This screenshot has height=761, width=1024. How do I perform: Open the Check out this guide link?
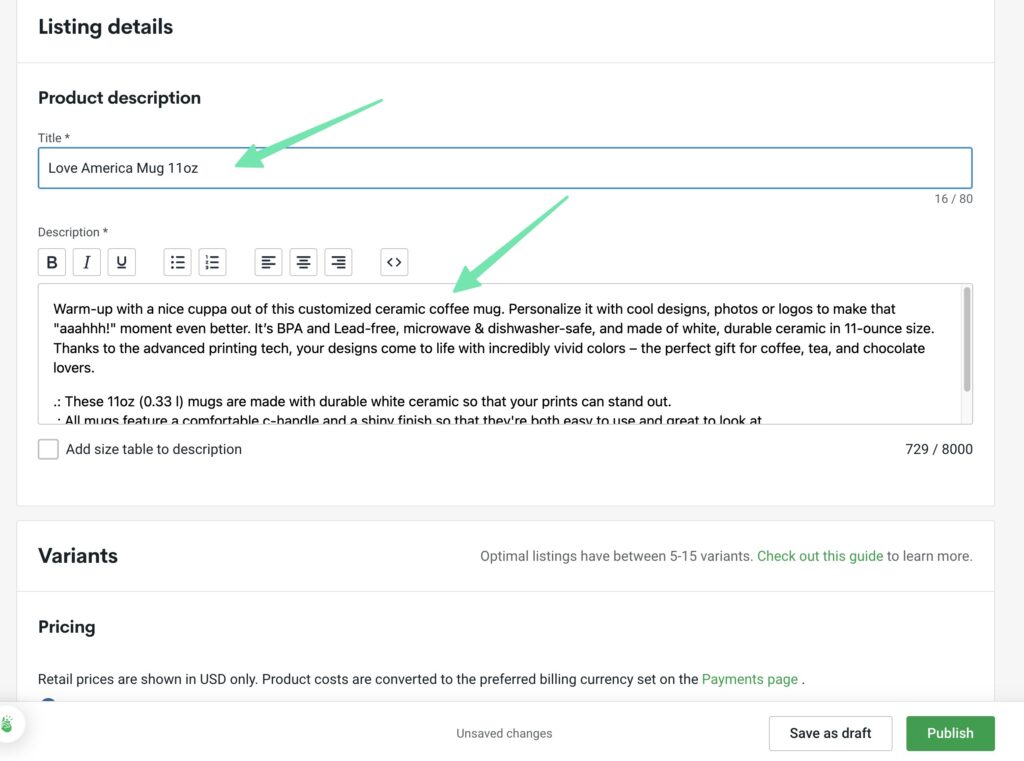819,556
